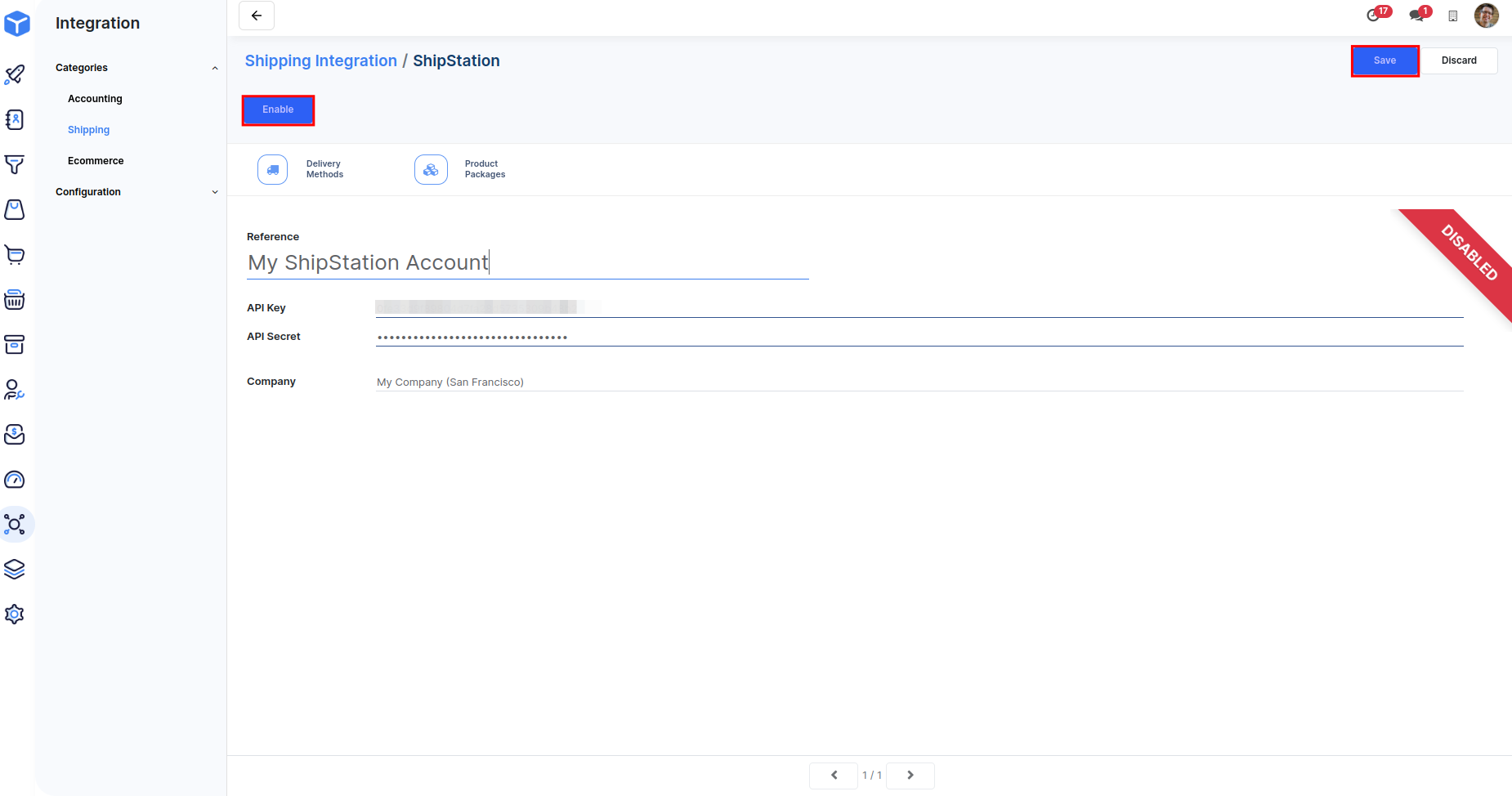1512x796 pixels.
Task: Open the Company selection field
Action: coord(919,382)
